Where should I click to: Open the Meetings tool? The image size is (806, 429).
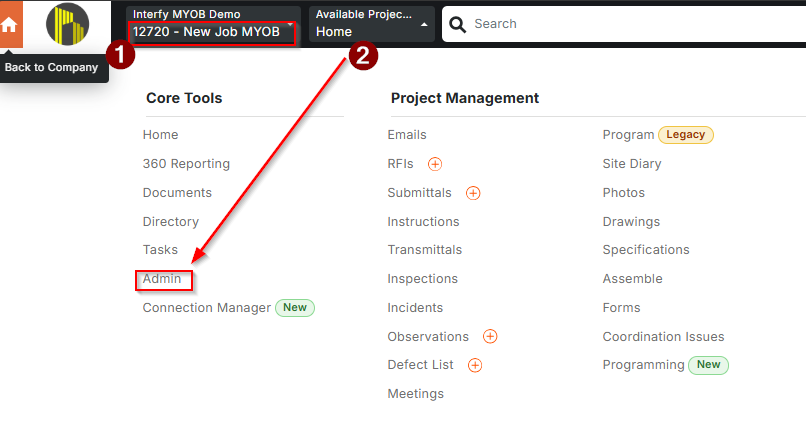[415, 394]
